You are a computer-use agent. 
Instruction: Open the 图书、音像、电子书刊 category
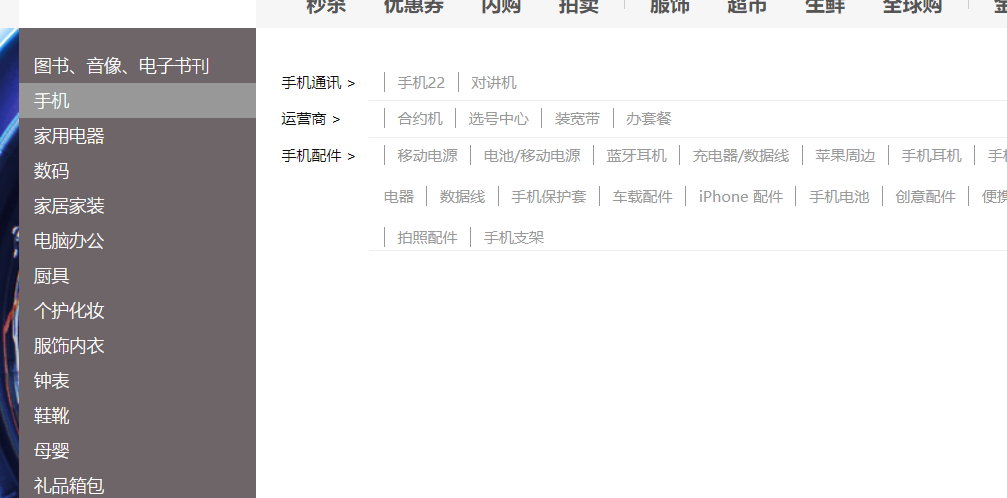pyautogui.click(x=121, y=66)
